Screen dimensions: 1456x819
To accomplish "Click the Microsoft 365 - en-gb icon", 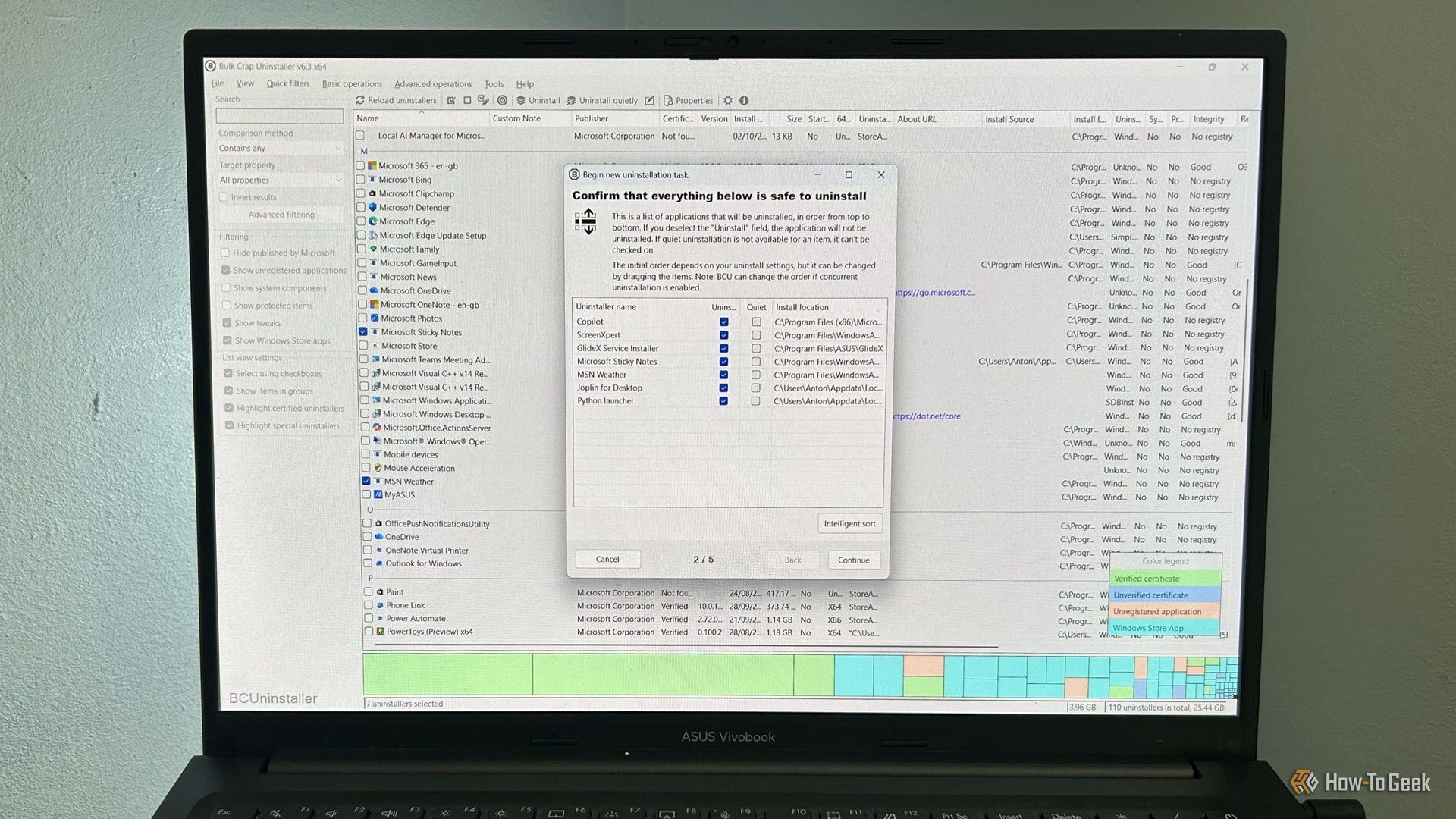I will [x=372, y=165].
